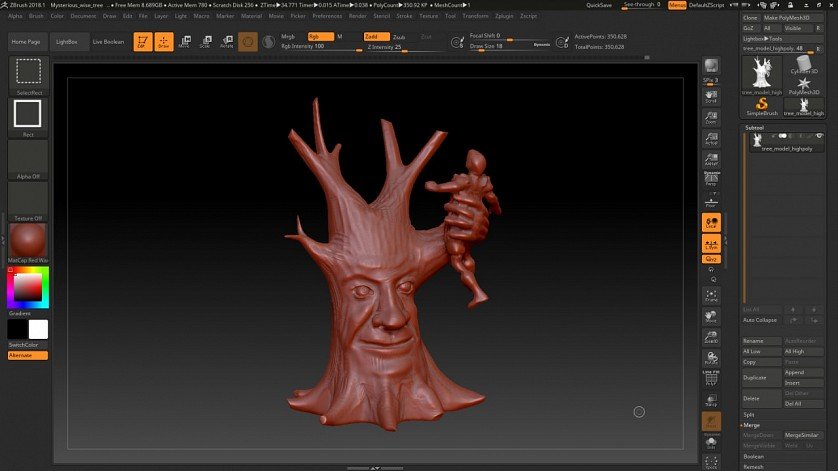Expand the Split section
The image size is (838, 471).
(x=749, y=415)
